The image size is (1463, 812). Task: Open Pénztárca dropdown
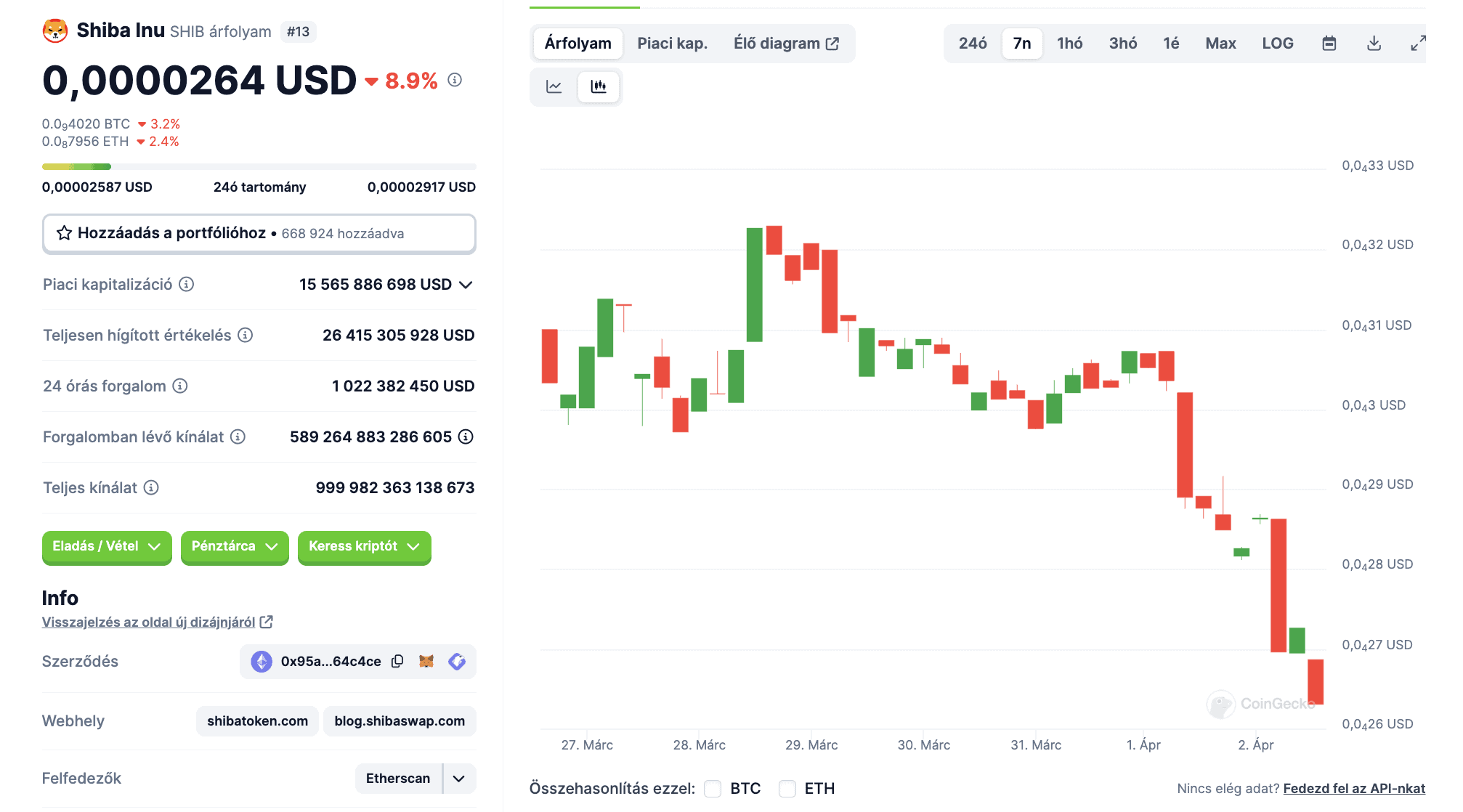click(235, 546)
